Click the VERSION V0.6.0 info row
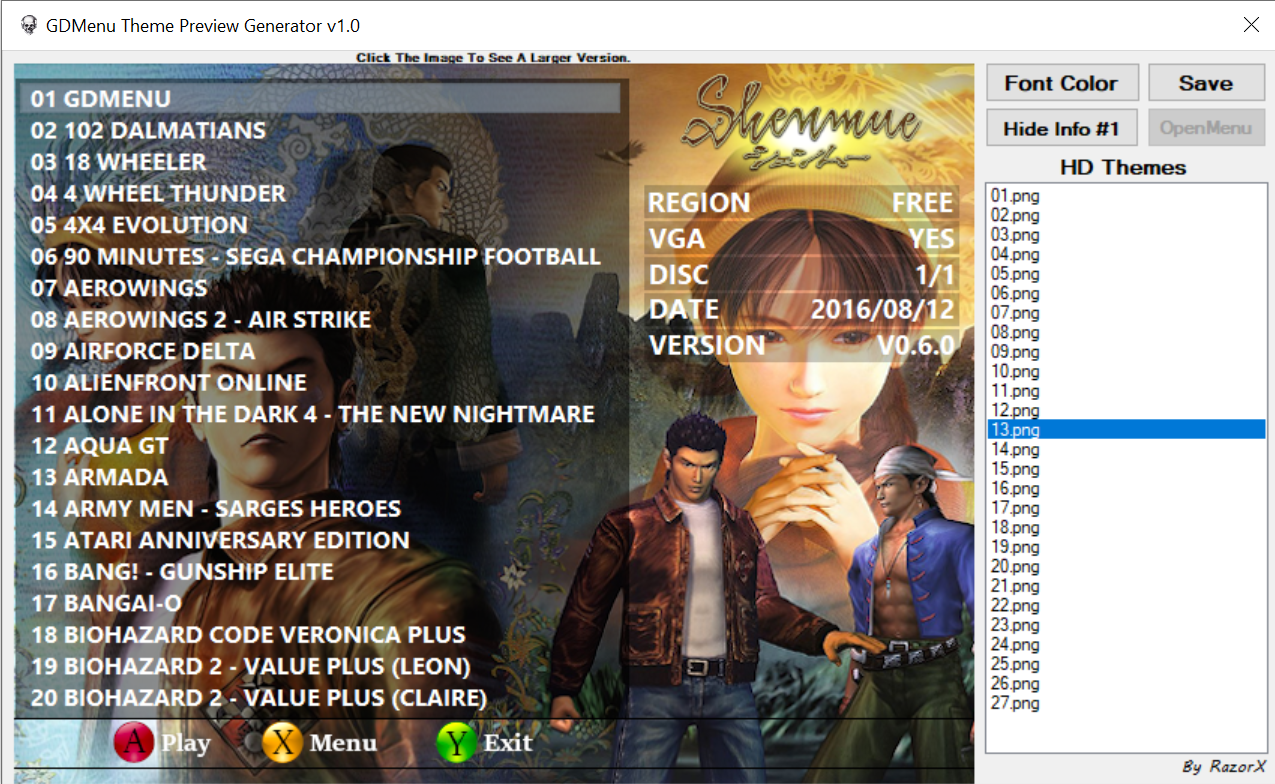This screenshot has width=1275, height=784. point(801,345)
